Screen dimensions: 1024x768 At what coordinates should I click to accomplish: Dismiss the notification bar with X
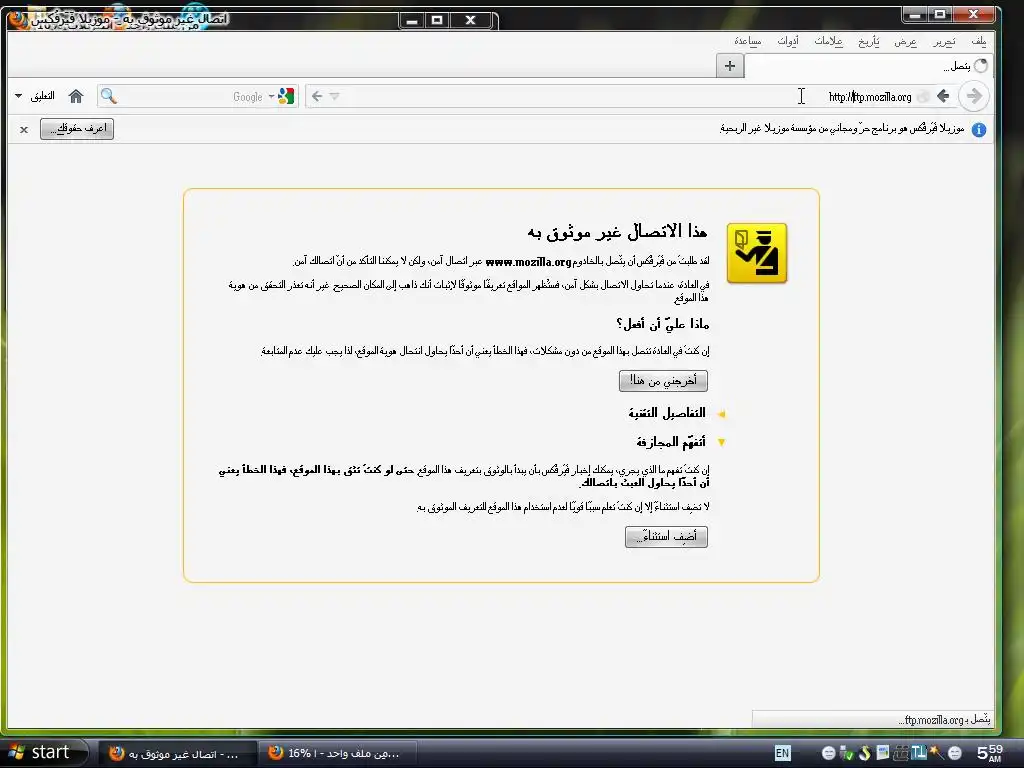[24, 129]
